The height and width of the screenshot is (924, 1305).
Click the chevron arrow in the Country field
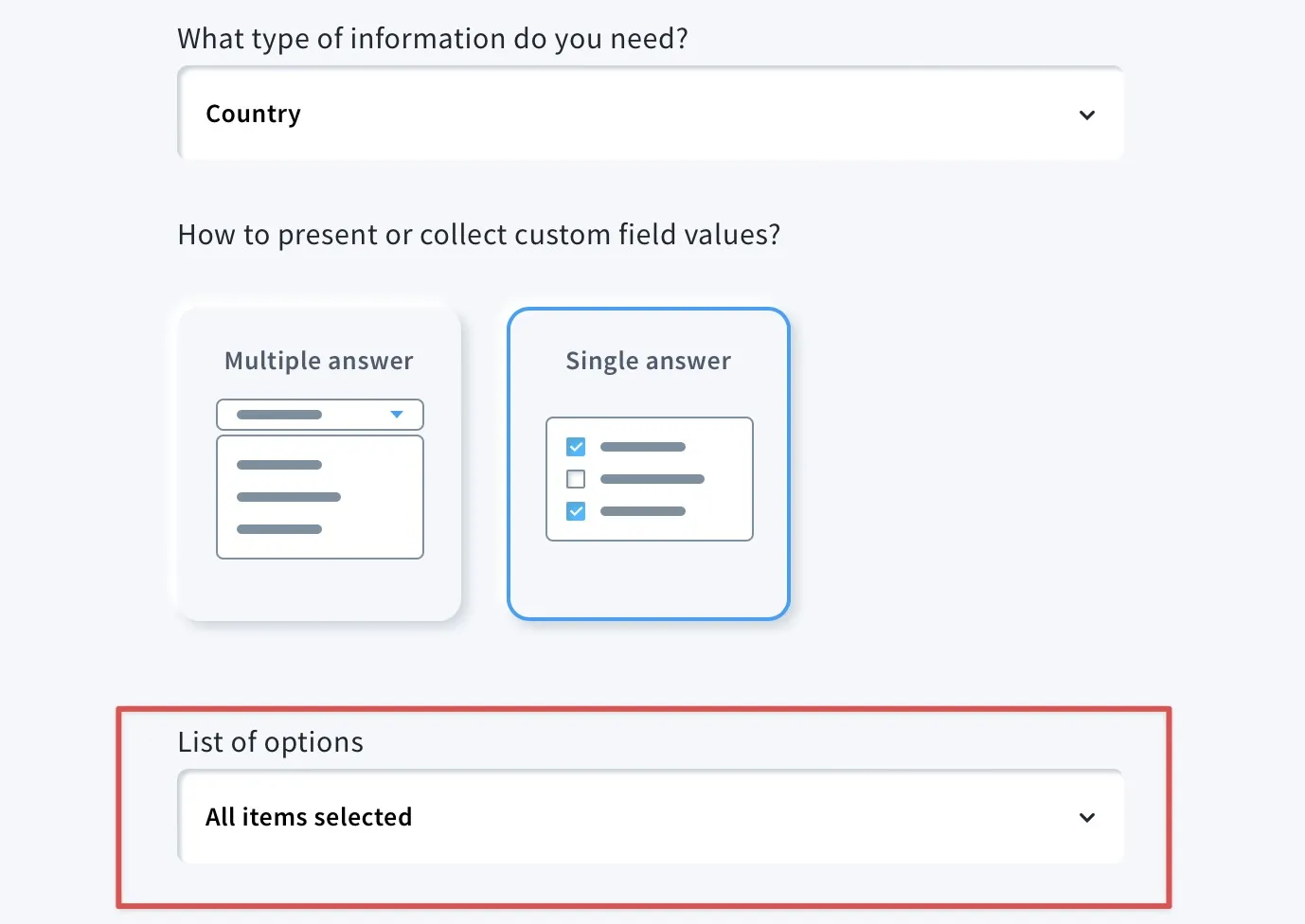click(1087, 115)
